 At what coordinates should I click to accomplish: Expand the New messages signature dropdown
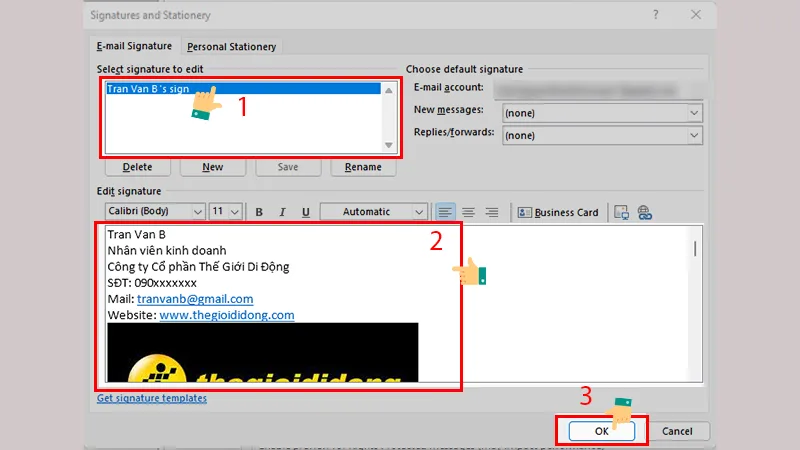695,112
